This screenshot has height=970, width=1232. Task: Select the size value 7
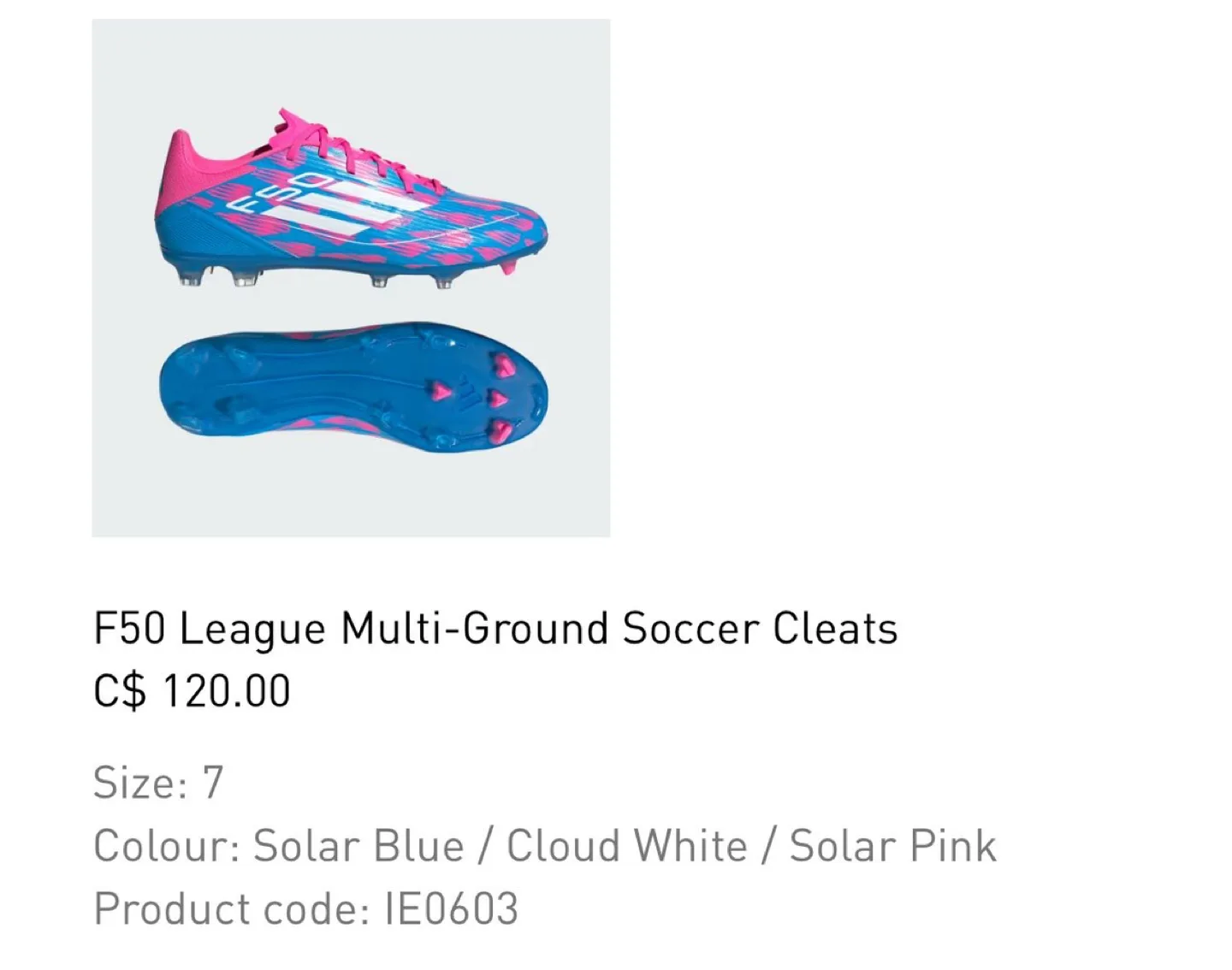(212, 783)
